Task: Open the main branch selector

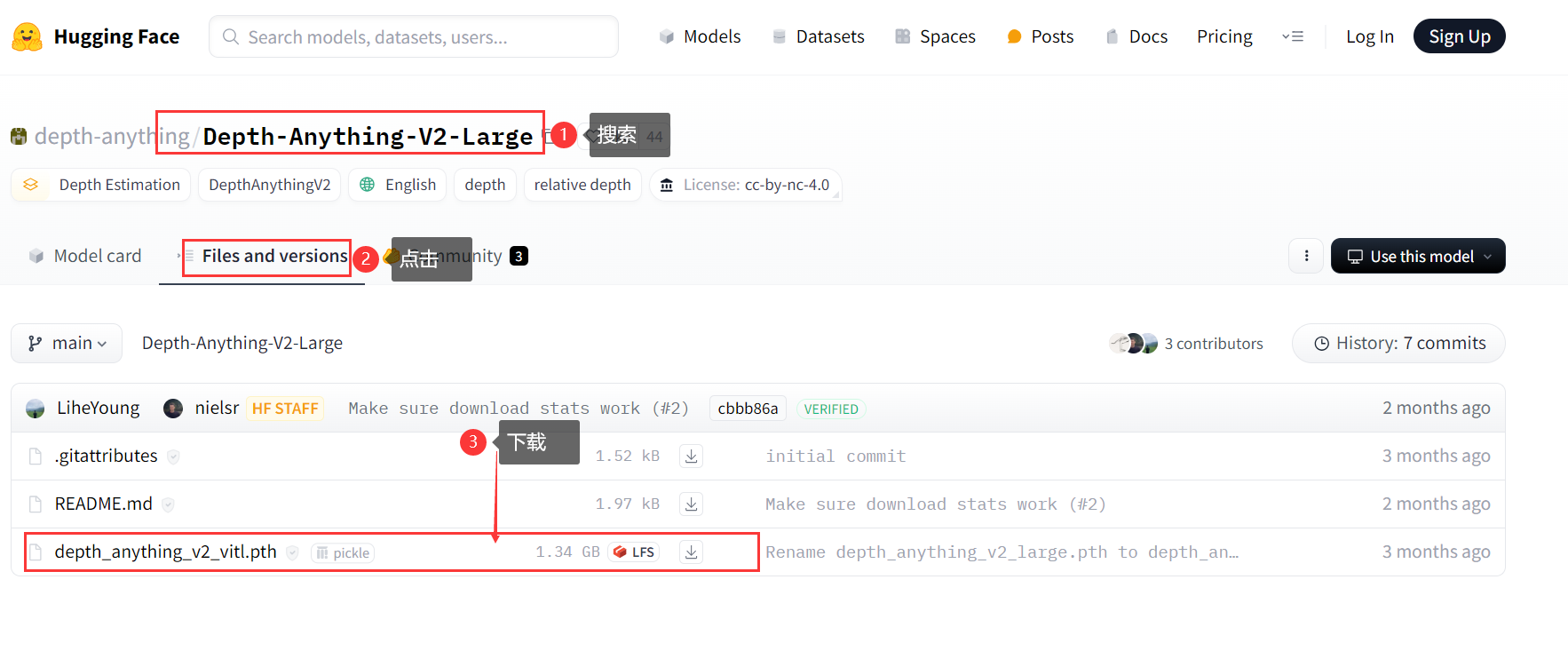Action: point(67,343)
